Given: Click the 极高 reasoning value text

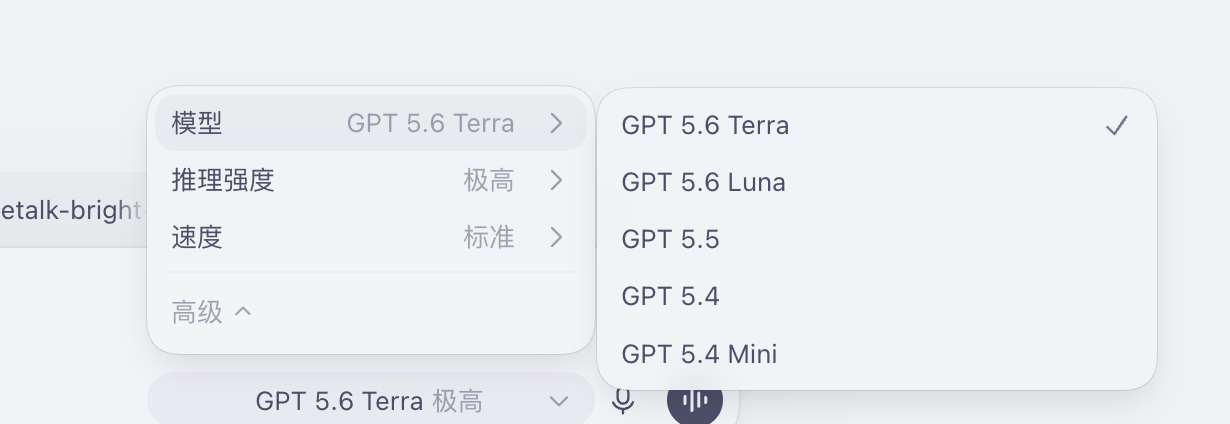Looking at the screenshot, I should (x=489, y=180).
